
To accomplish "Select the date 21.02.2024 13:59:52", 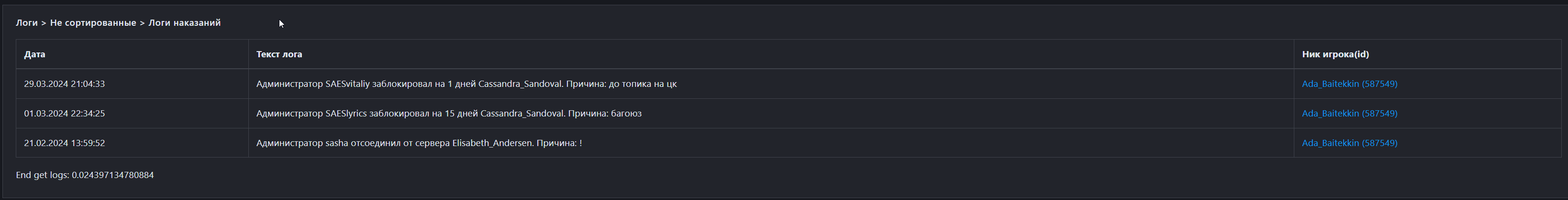I will [65, 144].
